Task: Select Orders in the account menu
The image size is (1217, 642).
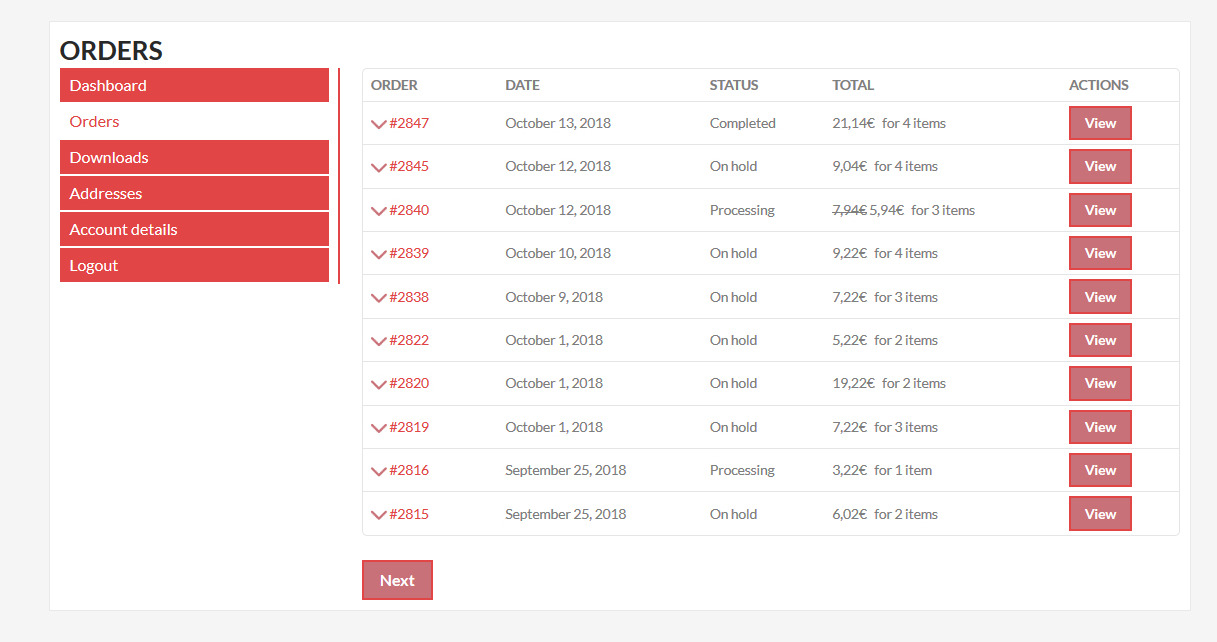Action: tap(94, 121)
